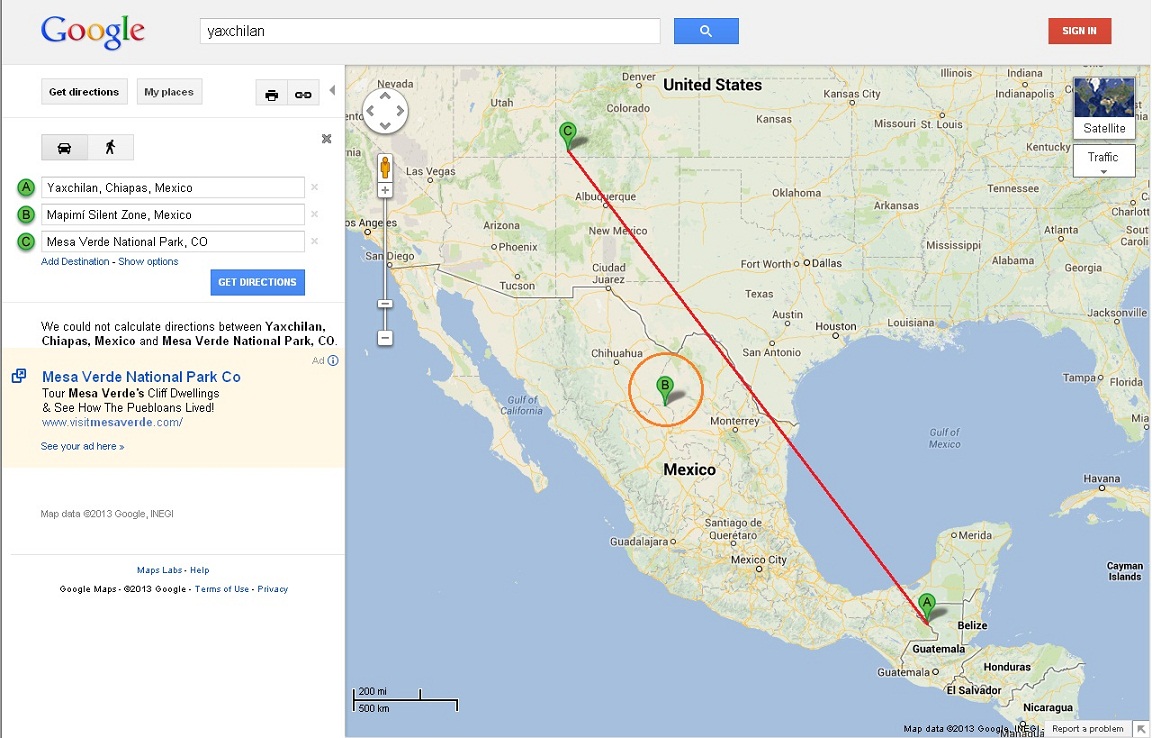This screenshot has width=1152, height=738.
Task: Expand the Traffic layer dropdown
Action: pyautogui.click(x=1103, y=160)
